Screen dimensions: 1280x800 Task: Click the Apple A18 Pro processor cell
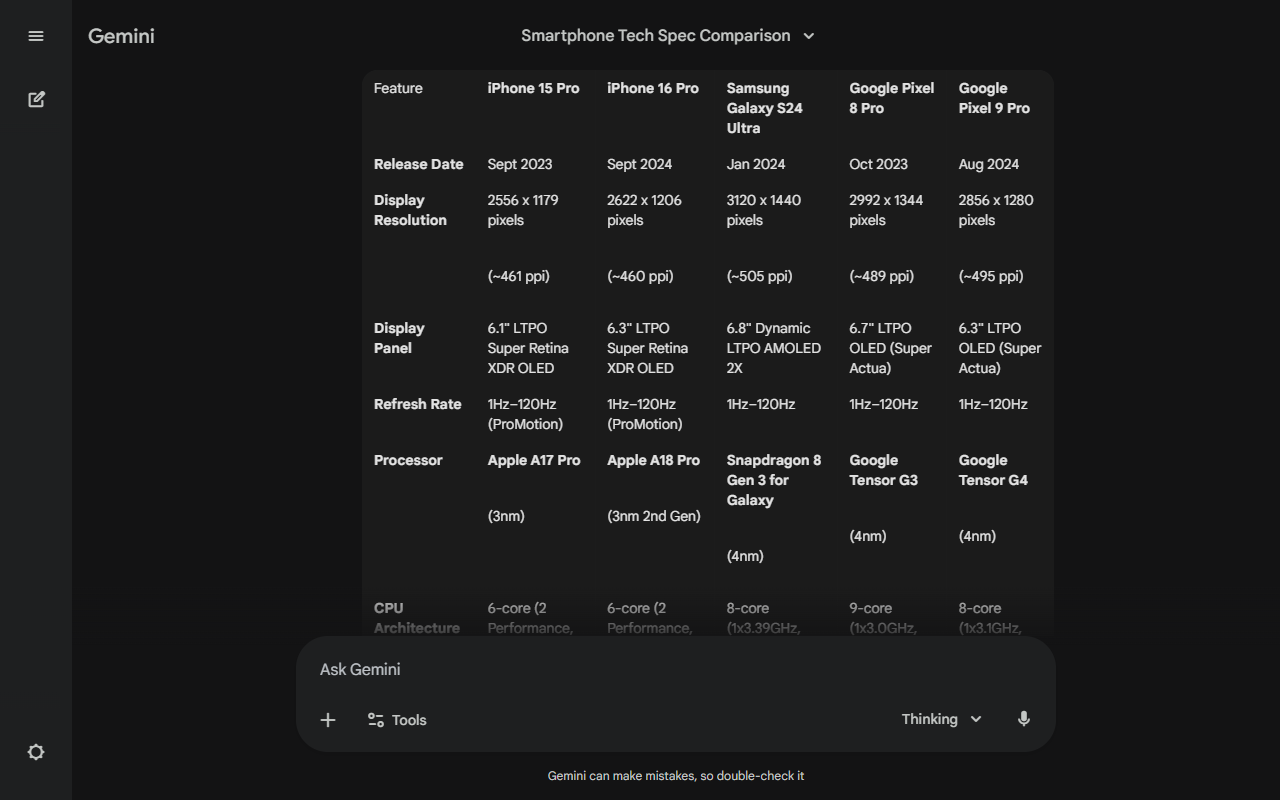tap(654, 460)
